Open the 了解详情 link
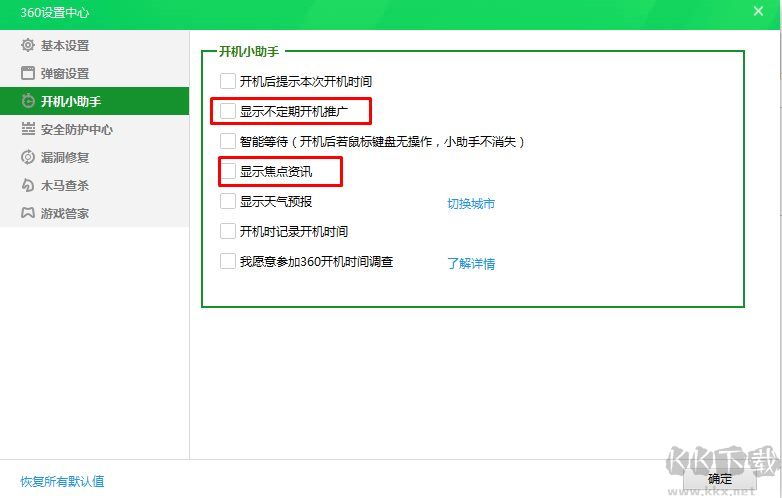 pos(471,263)
